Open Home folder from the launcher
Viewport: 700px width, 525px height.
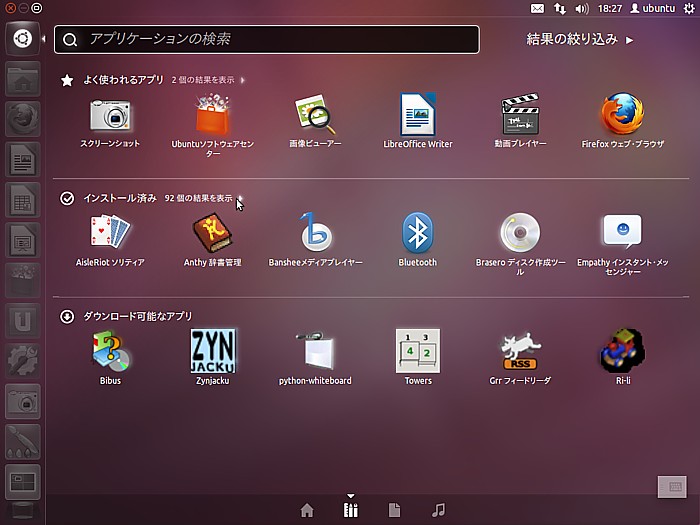[23, 79]
